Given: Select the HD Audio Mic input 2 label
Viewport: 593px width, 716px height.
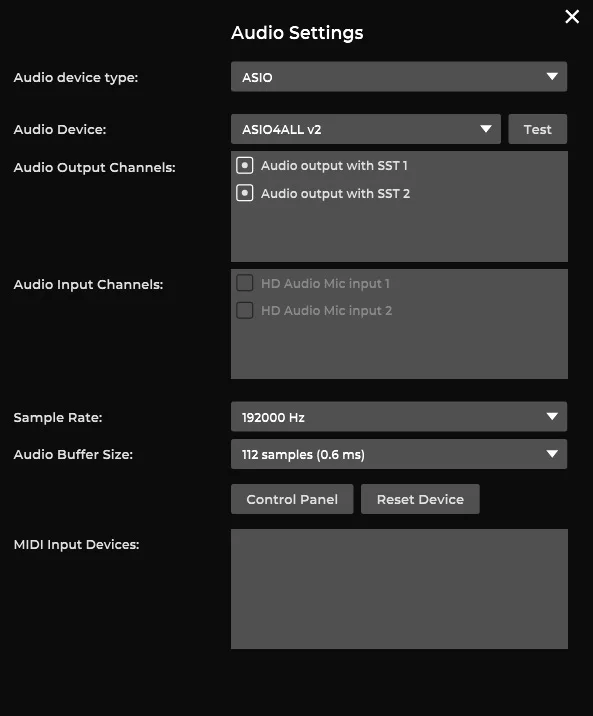Looking at the screenshot, I should coord(326,311).
